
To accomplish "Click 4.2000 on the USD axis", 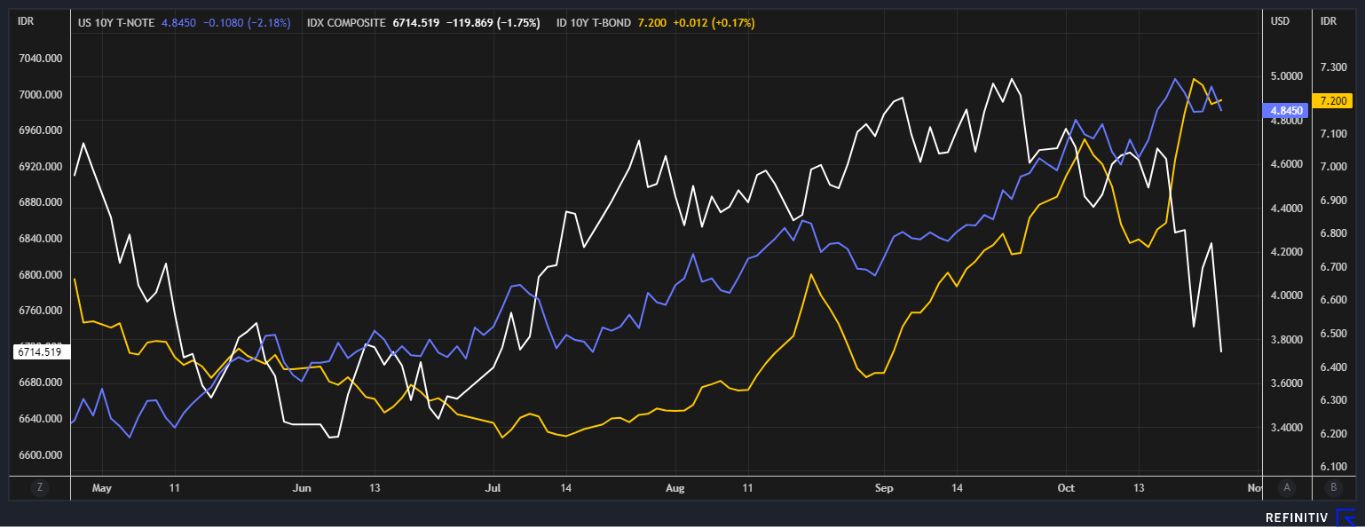I will (1286, 252).
